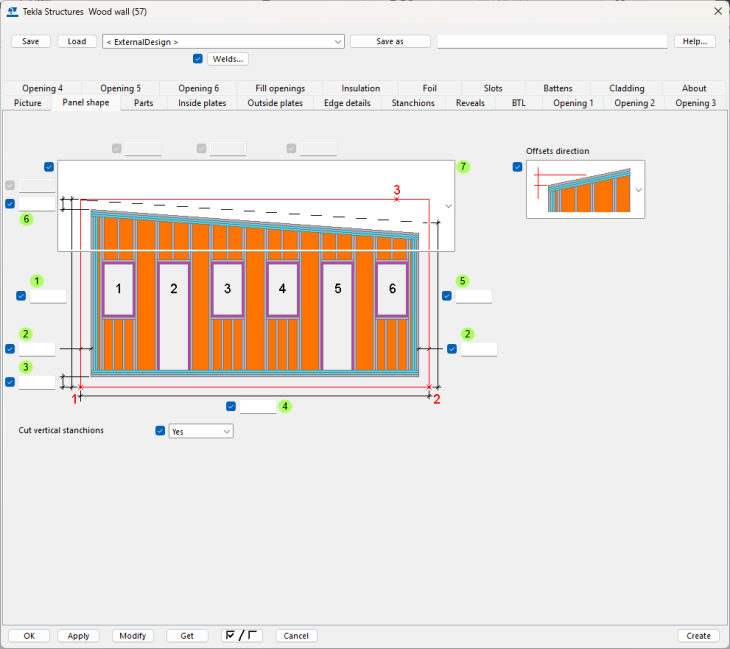
Task: Expand the Offsets direction image dropdown
Action: click(x=638, y=189)
